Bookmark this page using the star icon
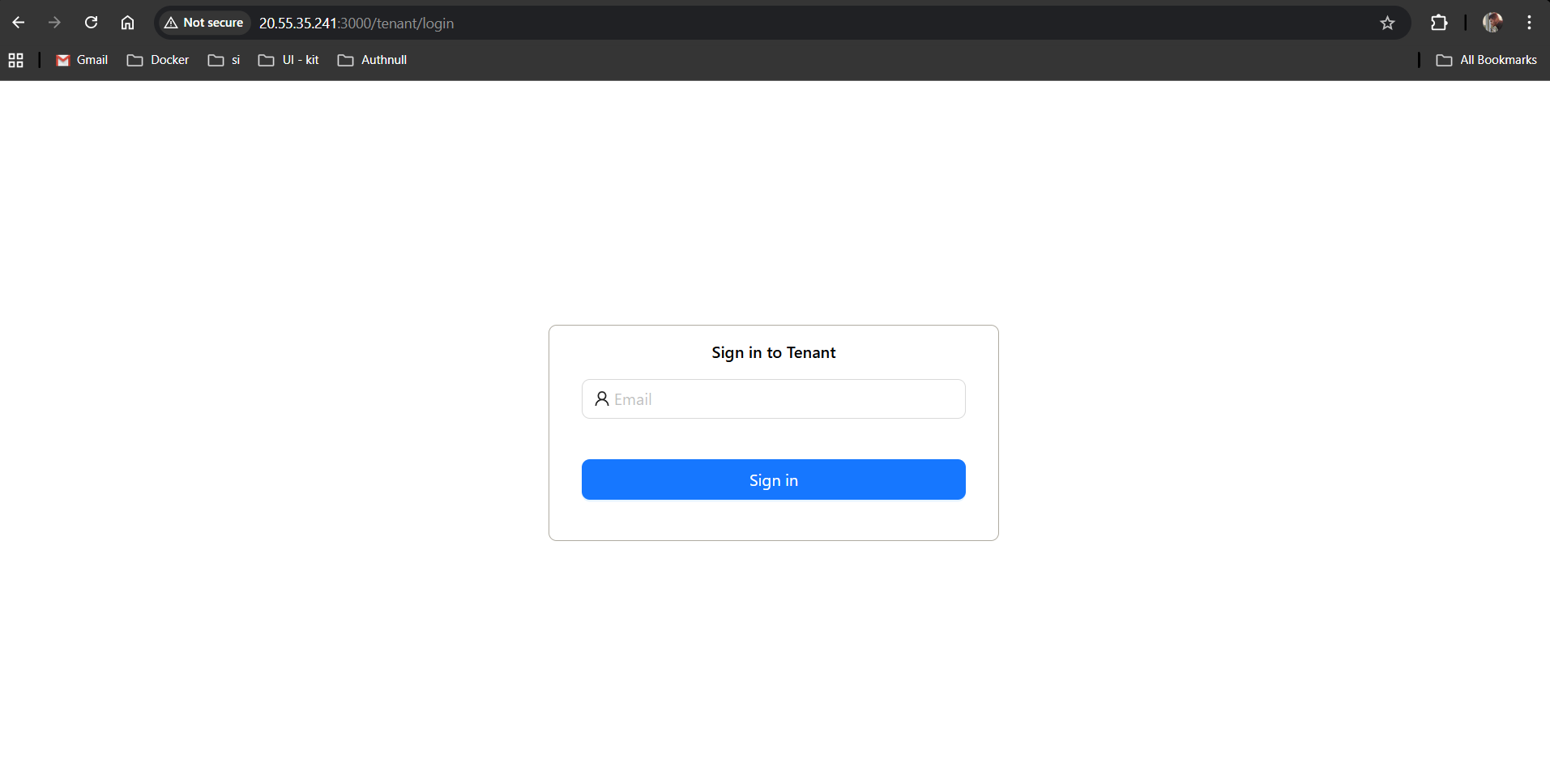1550x784 pixels. (x=1388, y=23)
